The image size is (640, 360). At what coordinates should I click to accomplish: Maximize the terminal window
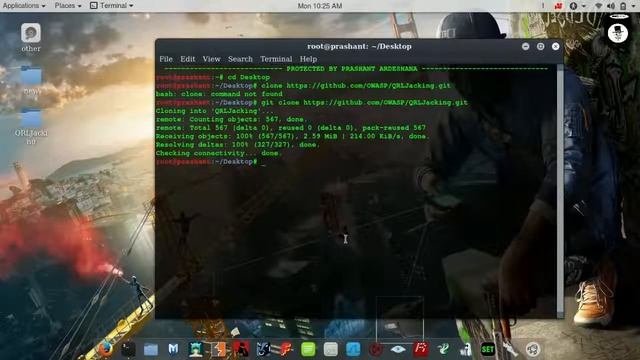point(540,47)
